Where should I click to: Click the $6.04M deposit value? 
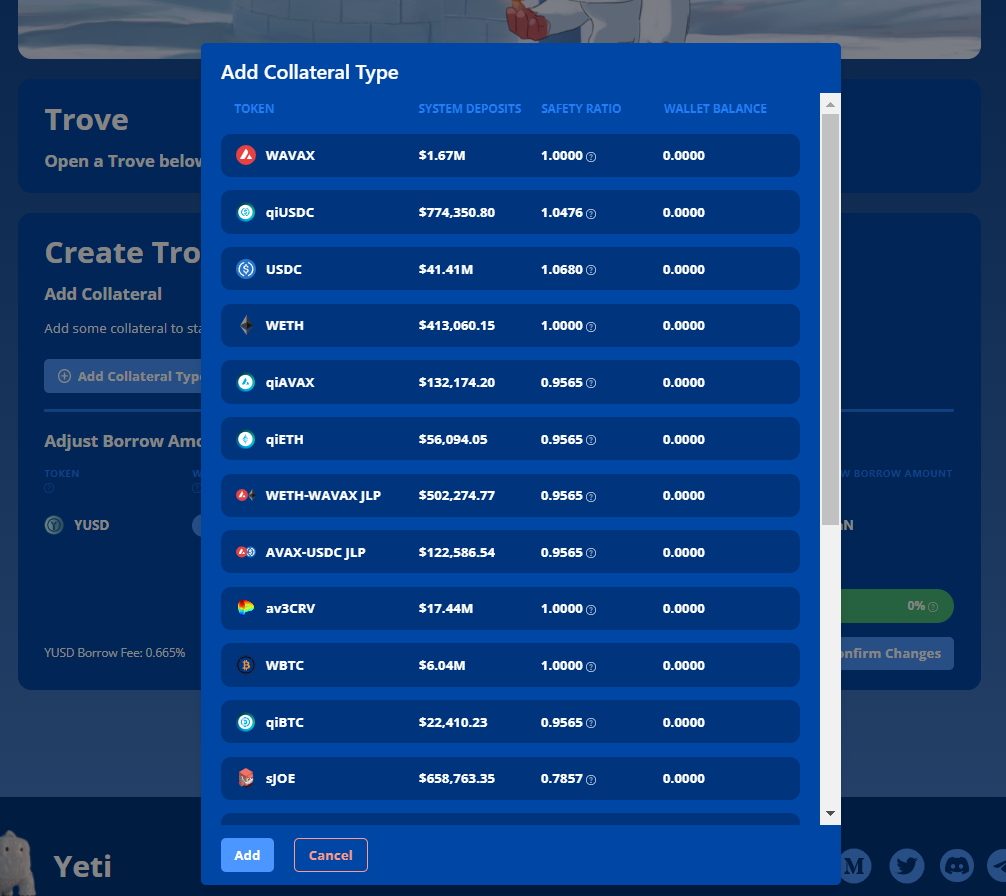442,665
